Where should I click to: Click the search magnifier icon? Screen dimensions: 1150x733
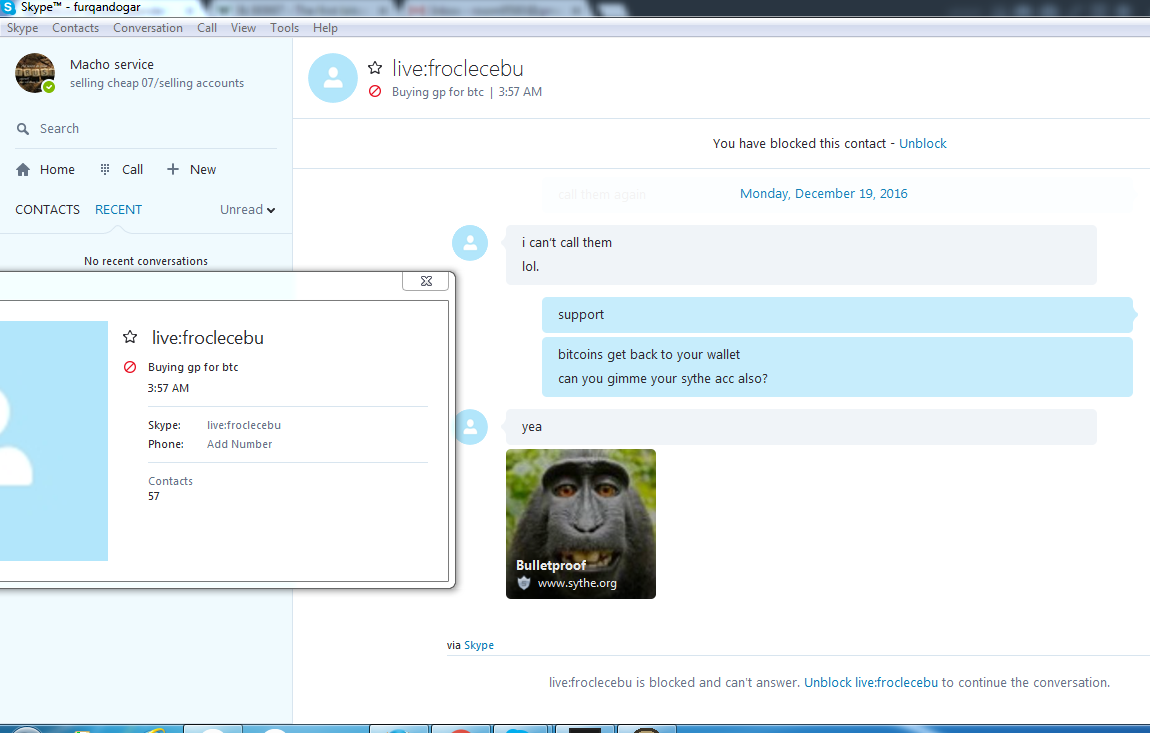pyautogui.click(x=23, y=128)
